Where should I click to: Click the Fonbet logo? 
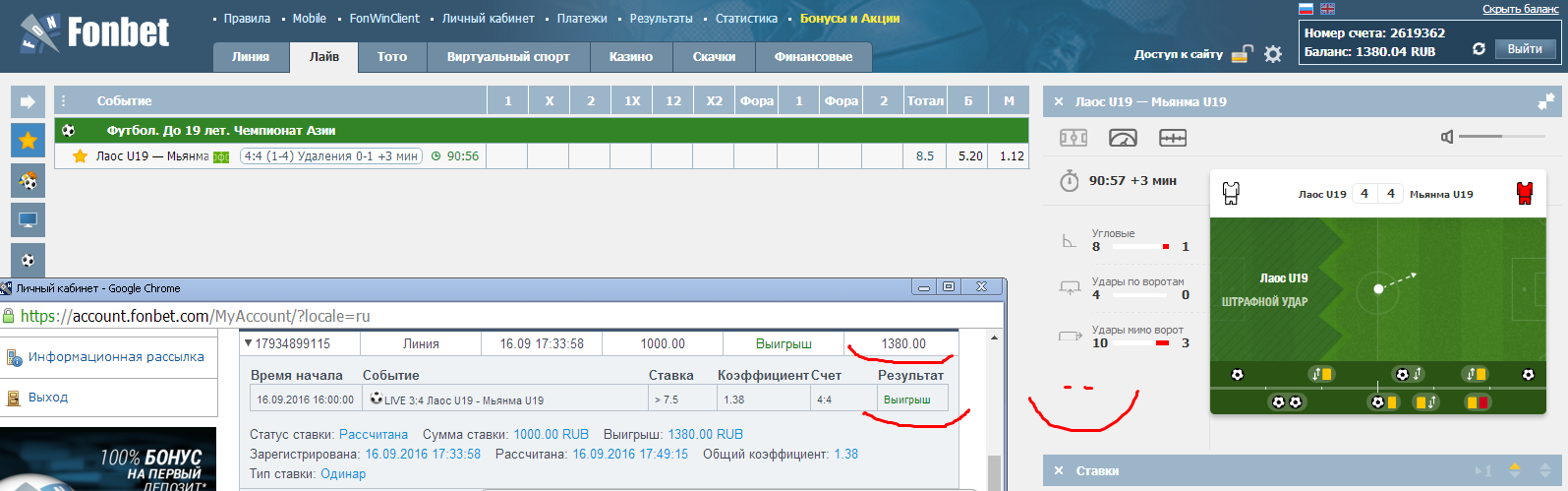coord(94,34)
